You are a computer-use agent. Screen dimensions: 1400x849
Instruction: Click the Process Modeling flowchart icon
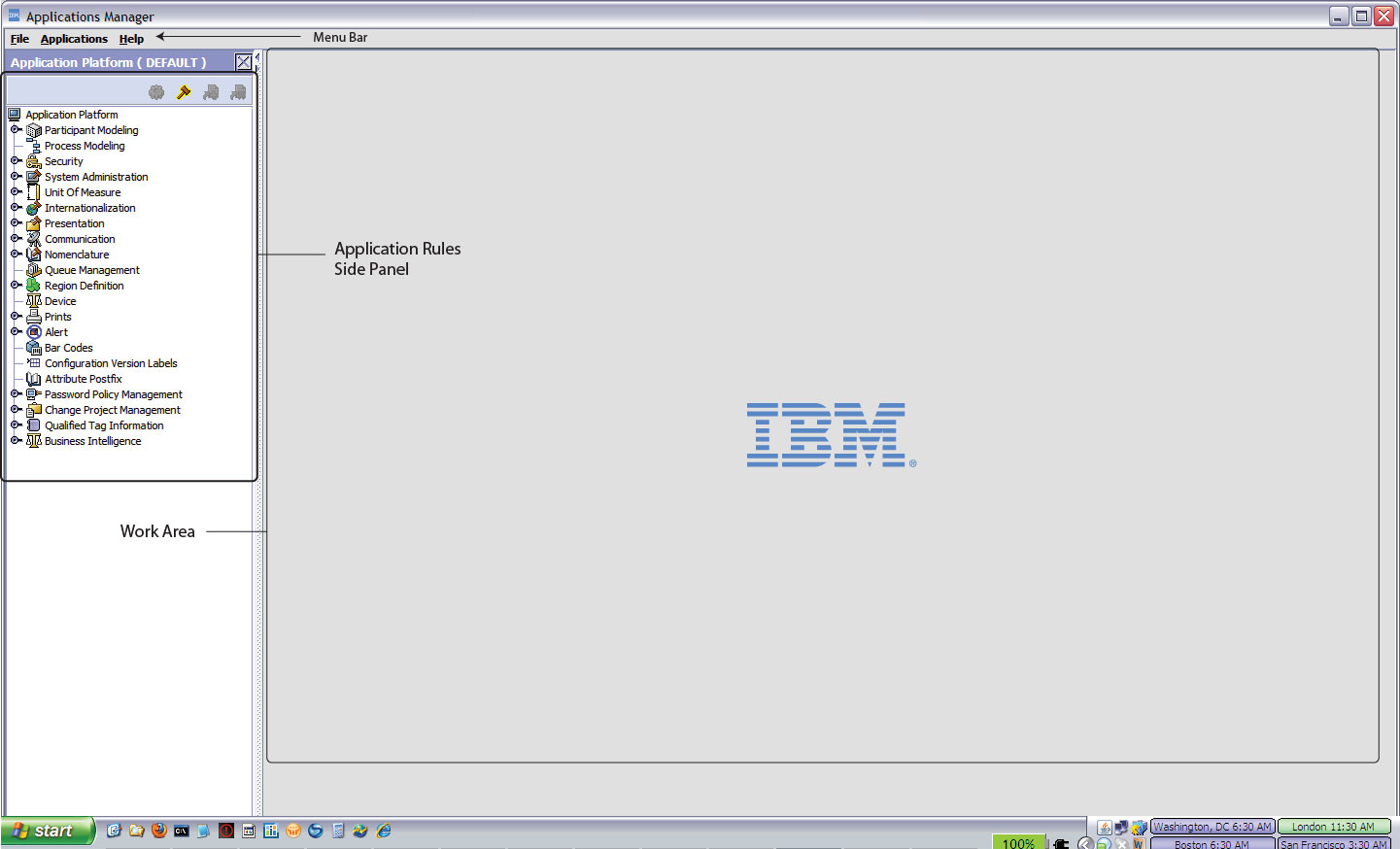[x=34, y=146]
